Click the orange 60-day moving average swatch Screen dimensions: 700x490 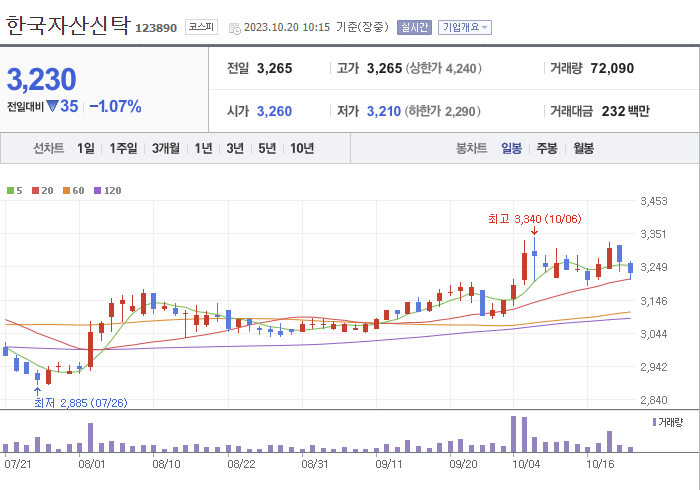click(x=67, y=191)
